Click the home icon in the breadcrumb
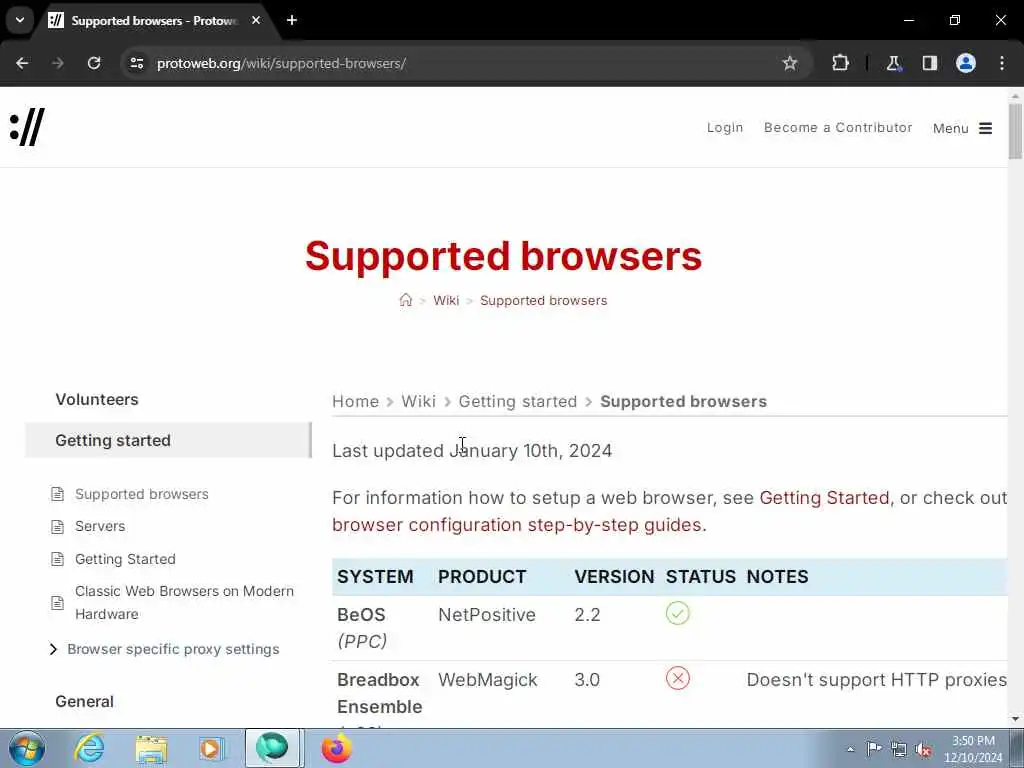The width and height of the screenshot is (1024, 768). tap(406, 300)
